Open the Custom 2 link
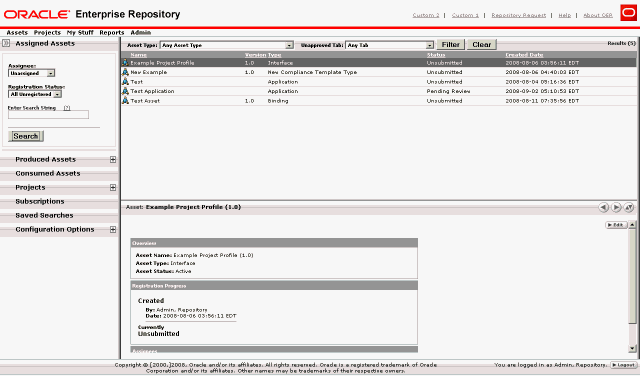This screenshot has height=376, width=640. pyautogui.click(x=426, y=15)
